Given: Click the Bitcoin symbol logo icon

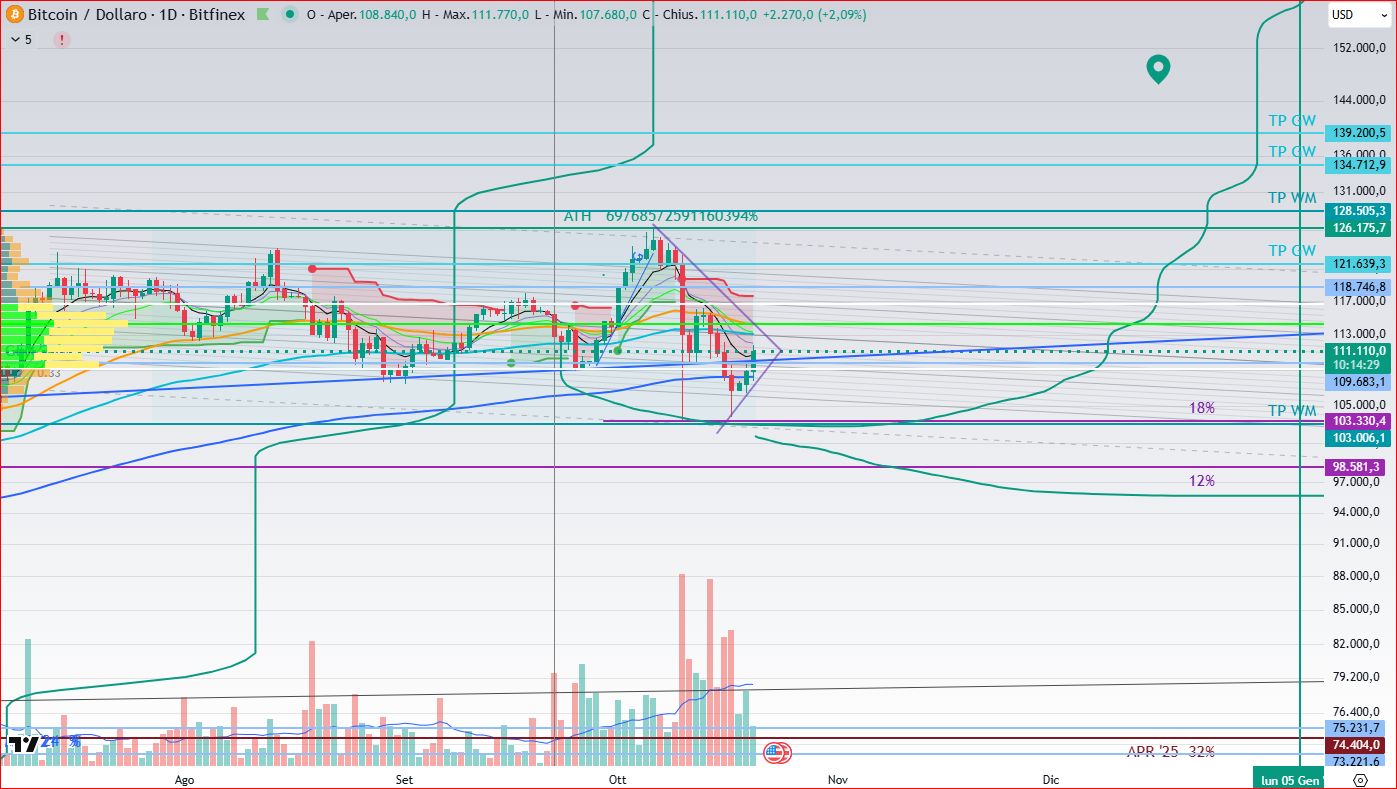Looking at the screenshot, I should click(x=13, y=15).
